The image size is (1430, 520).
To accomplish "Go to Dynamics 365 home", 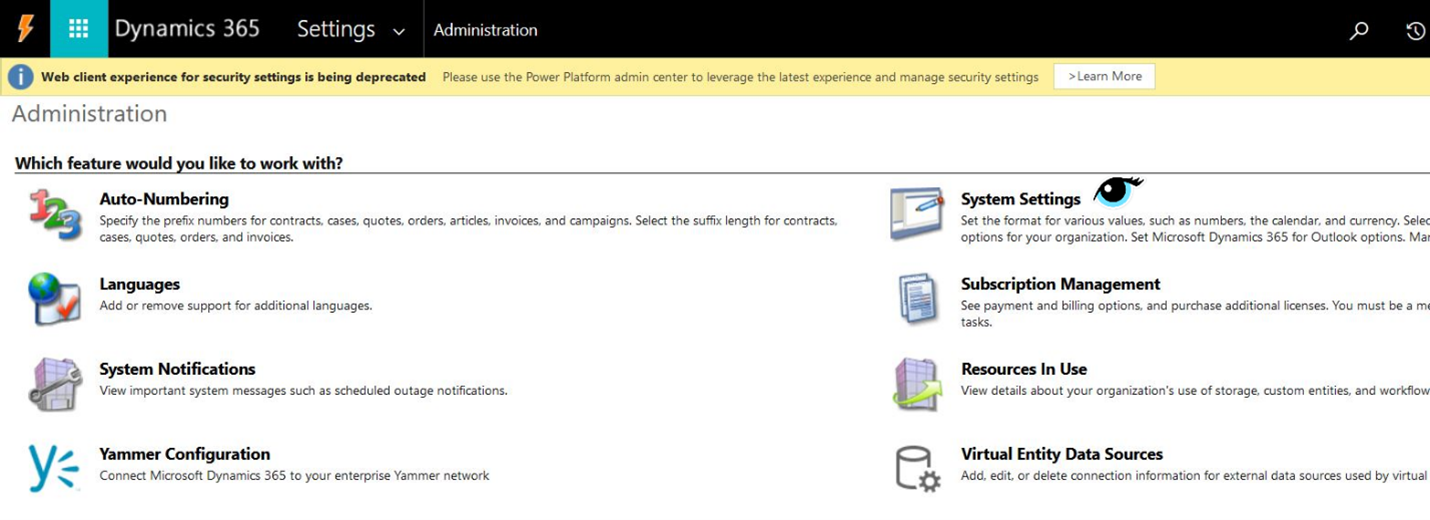I will click(187, 29).
